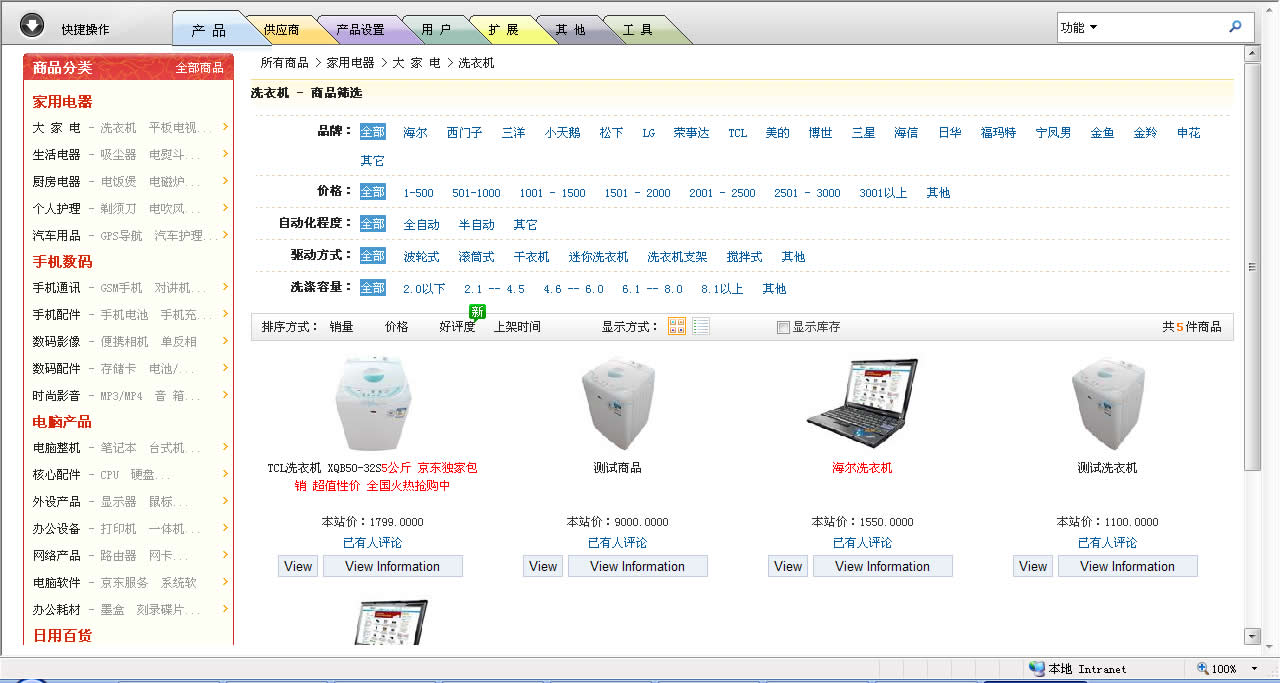Expand the 办公耗材 category arrow

226,609
